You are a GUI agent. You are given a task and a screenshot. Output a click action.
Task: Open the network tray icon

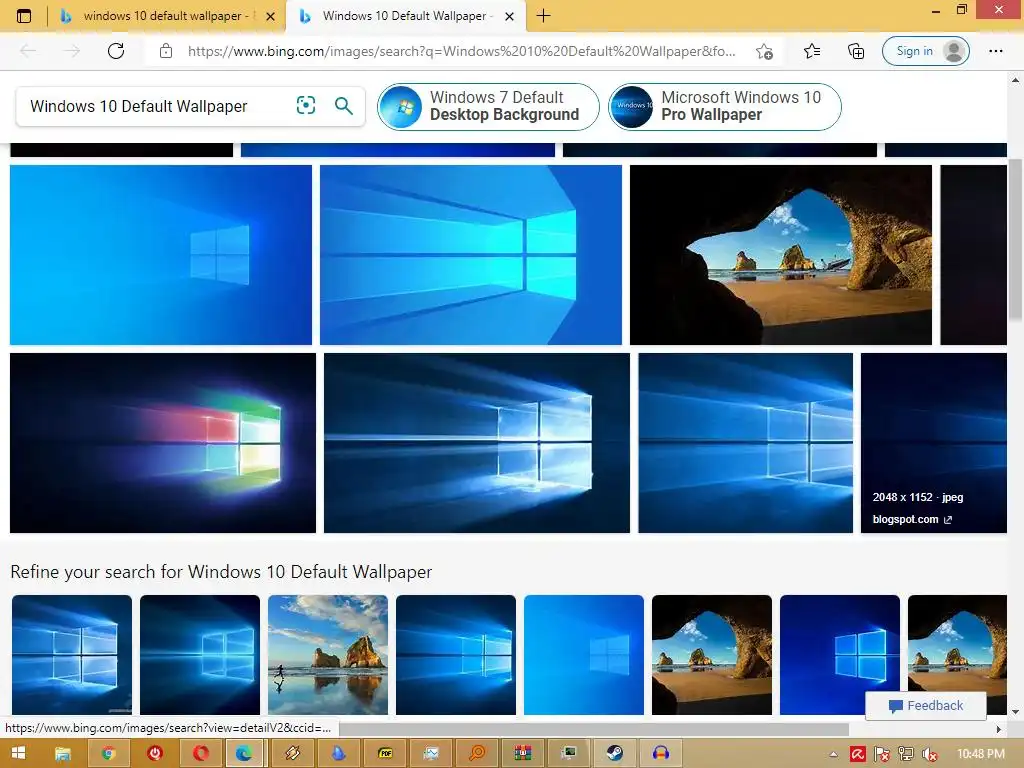pos(906,754)
